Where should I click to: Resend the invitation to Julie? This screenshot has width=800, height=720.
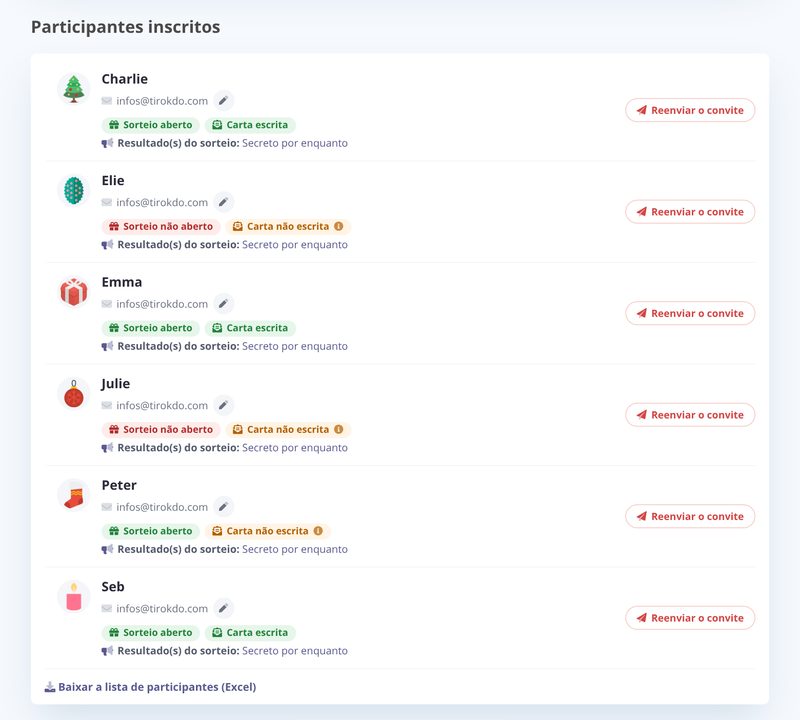pyautogui.click(x=690, y=415)
